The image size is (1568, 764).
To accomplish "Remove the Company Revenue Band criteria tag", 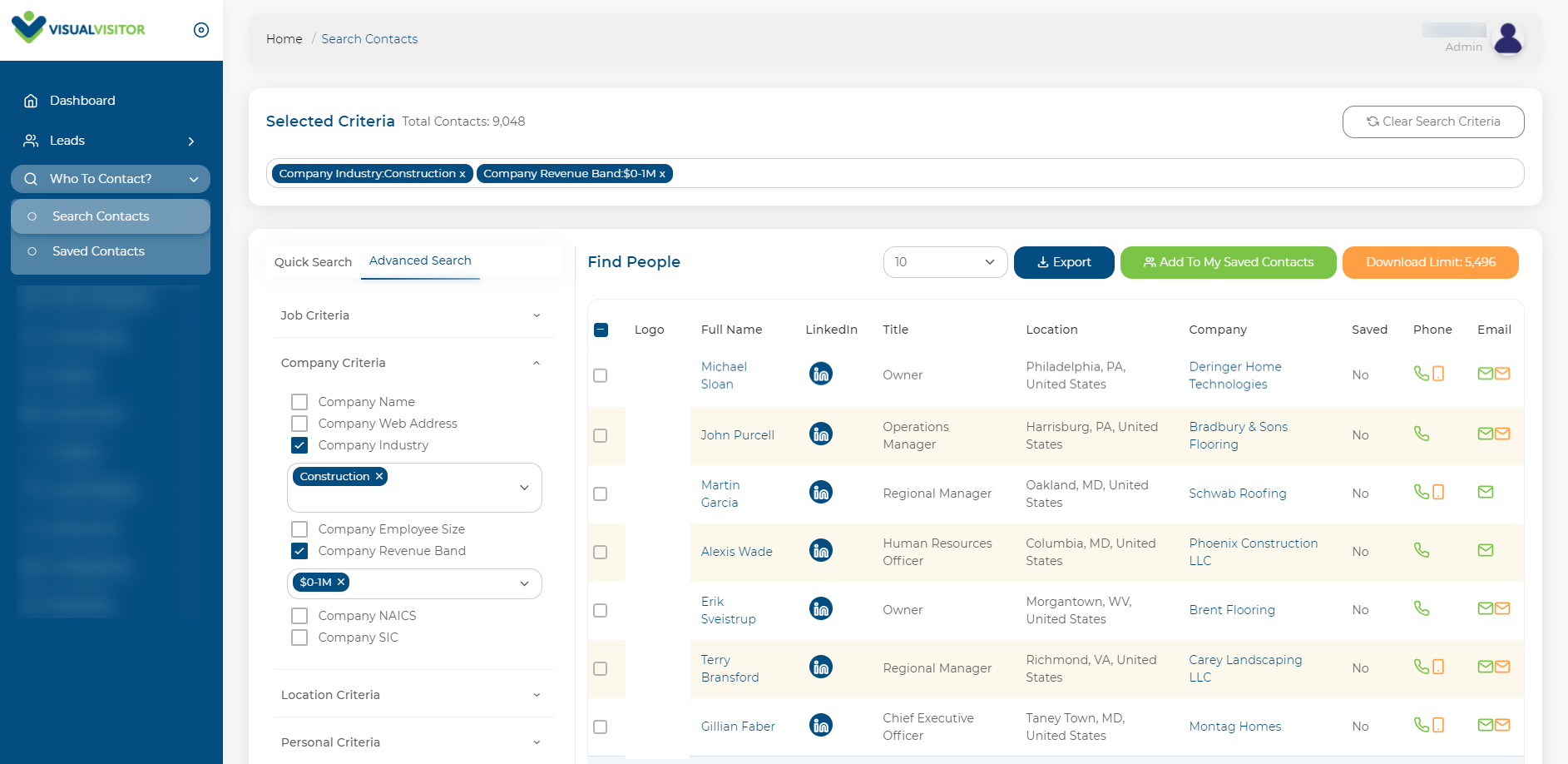I will (x=663, y=174).
